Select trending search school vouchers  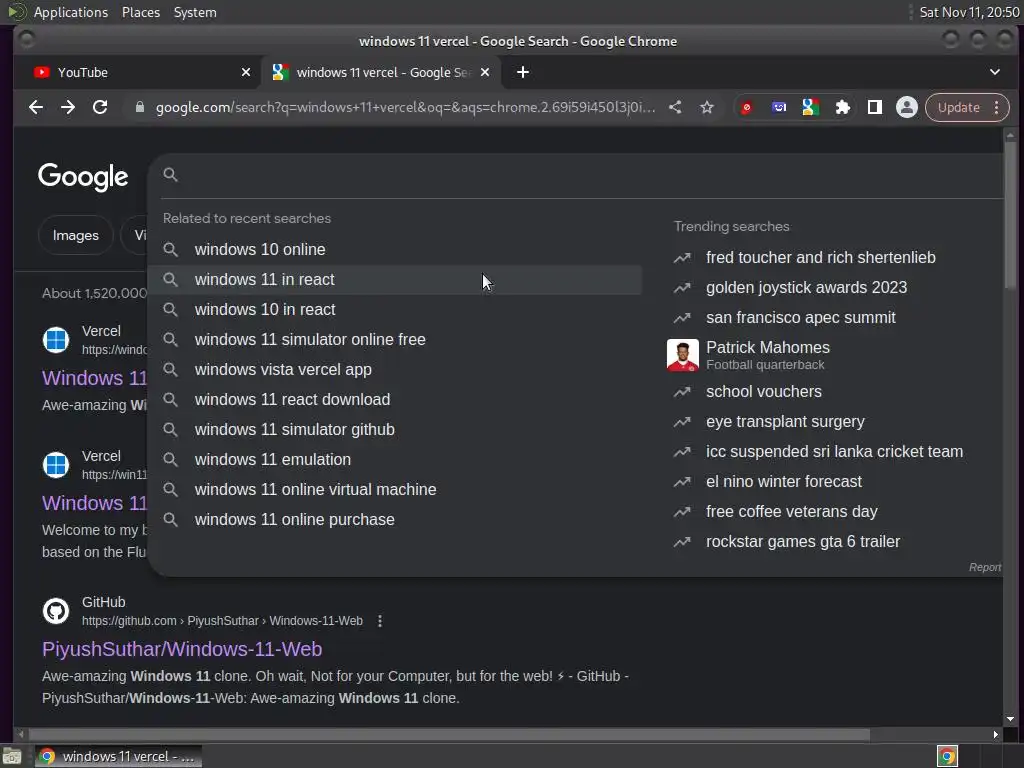pos(763,392)
